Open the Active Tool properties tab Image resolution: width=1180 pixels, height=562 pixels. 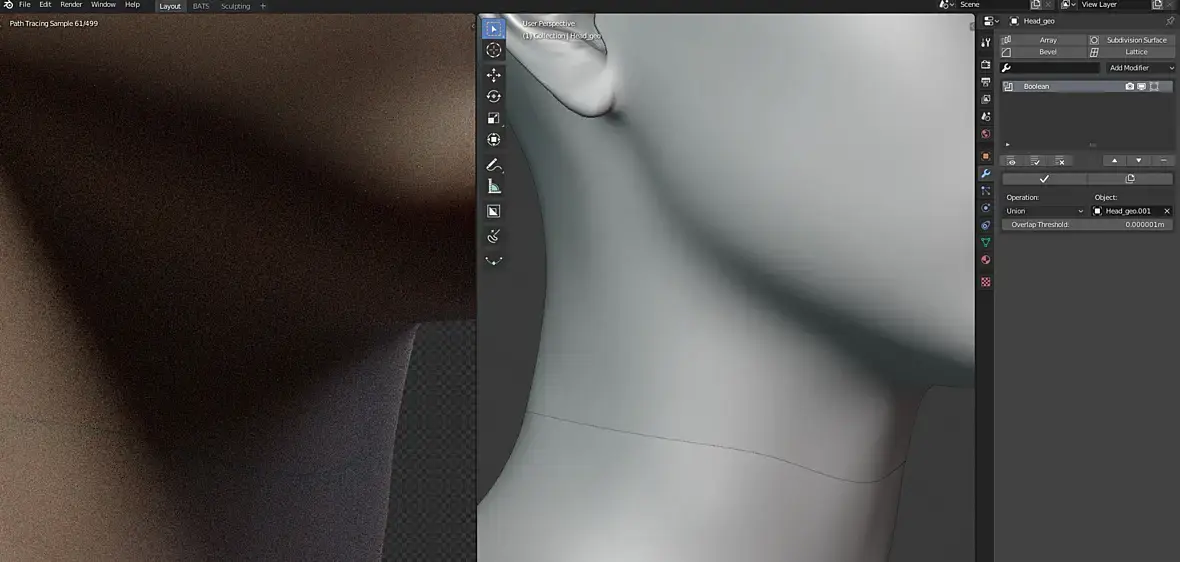point(986,43)
